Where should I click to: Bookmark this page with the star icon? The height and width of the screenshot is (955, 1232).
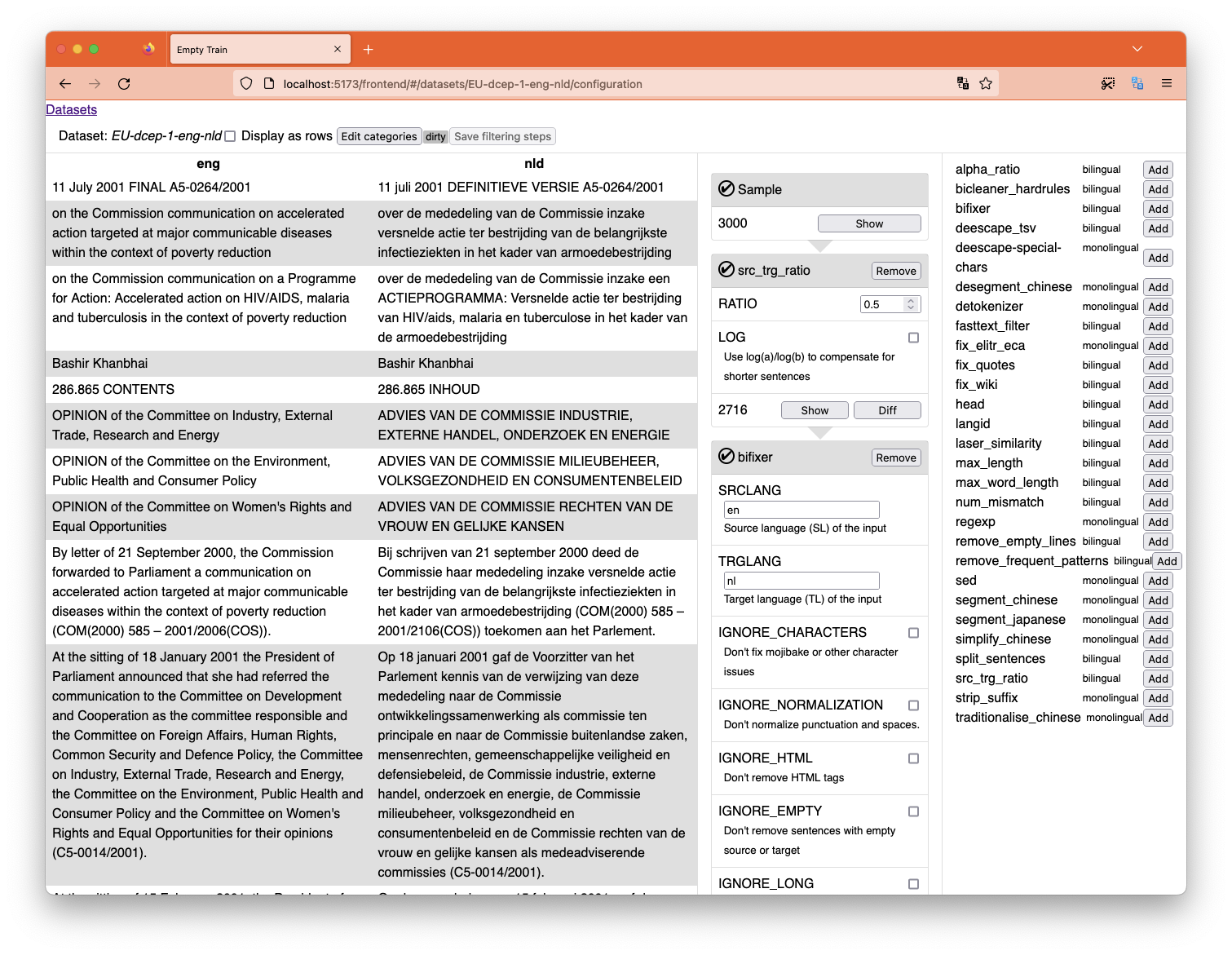pyautogui.click(x=986, y=83)
